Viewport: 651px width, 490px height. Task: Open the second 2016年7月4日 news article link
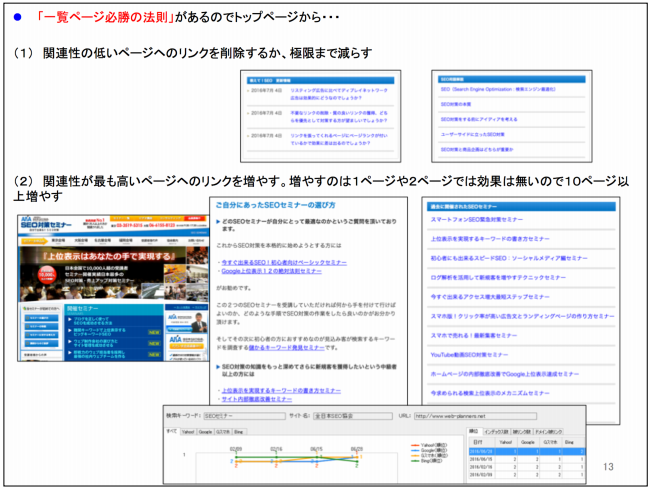338,117
